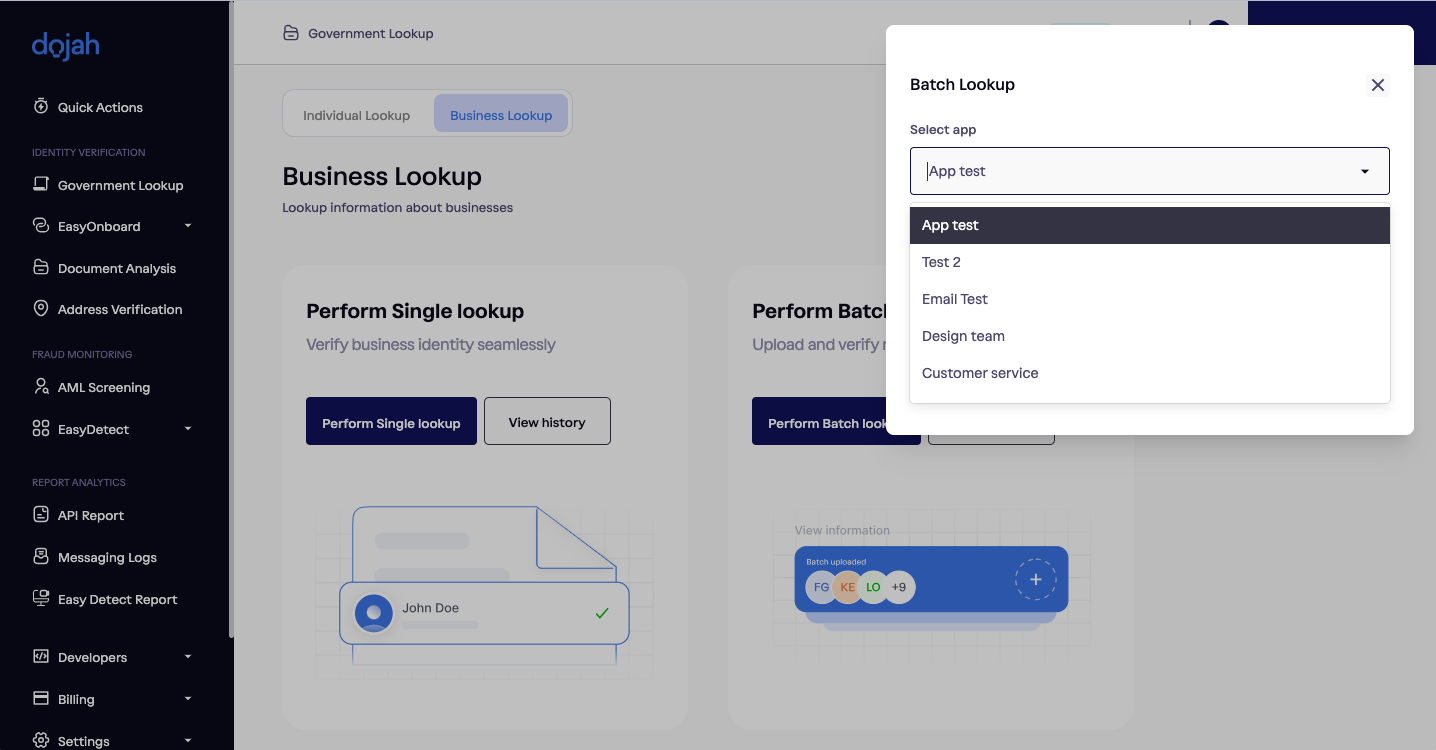
Task: Close the Batch Lookup dialog
Action: (1377, 85)
